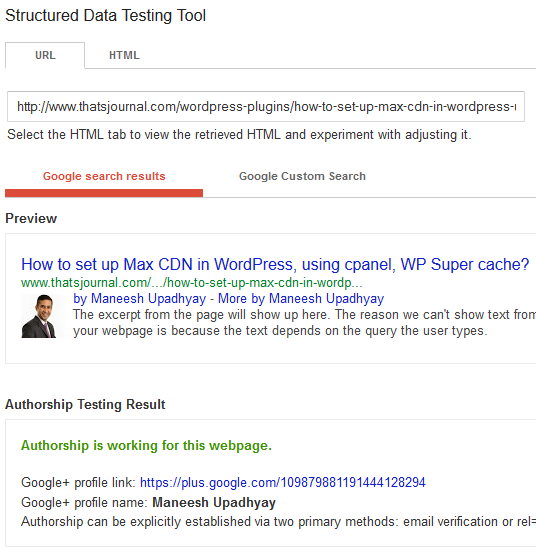Screen dimensions: 536x557
Task: Open the 'More by Maneesh Upadhyay' link
Action: tap(301, 299)
